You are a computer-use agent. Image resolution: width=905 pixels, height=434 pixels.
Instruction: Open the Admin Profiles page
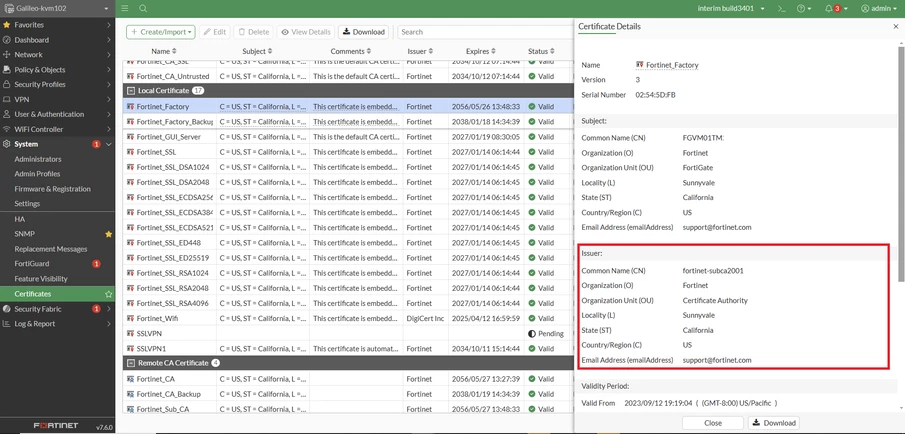click(x=38, y=174)
